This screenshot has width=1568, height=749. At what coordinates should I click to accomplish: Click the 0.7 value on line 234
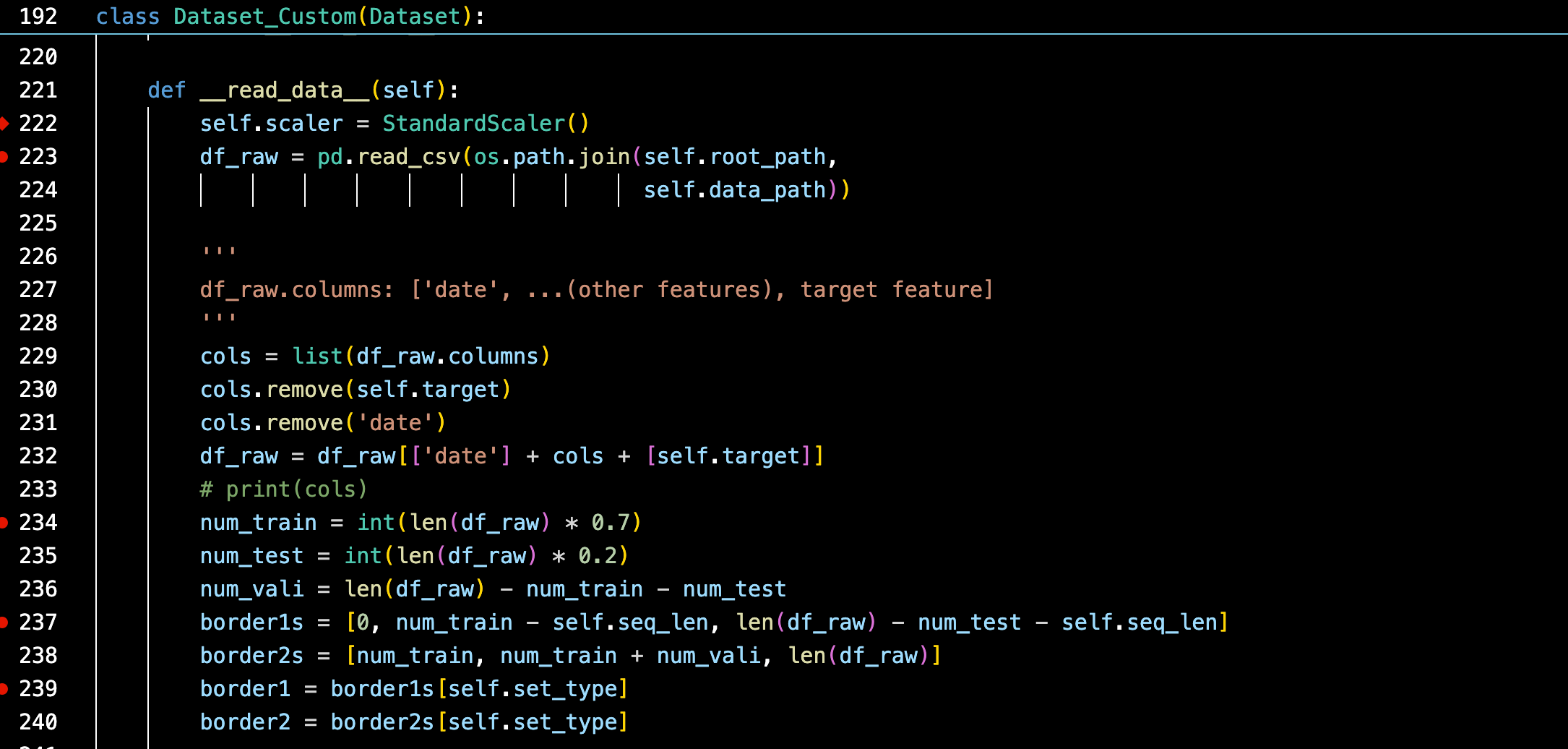(x=611, y=523)
